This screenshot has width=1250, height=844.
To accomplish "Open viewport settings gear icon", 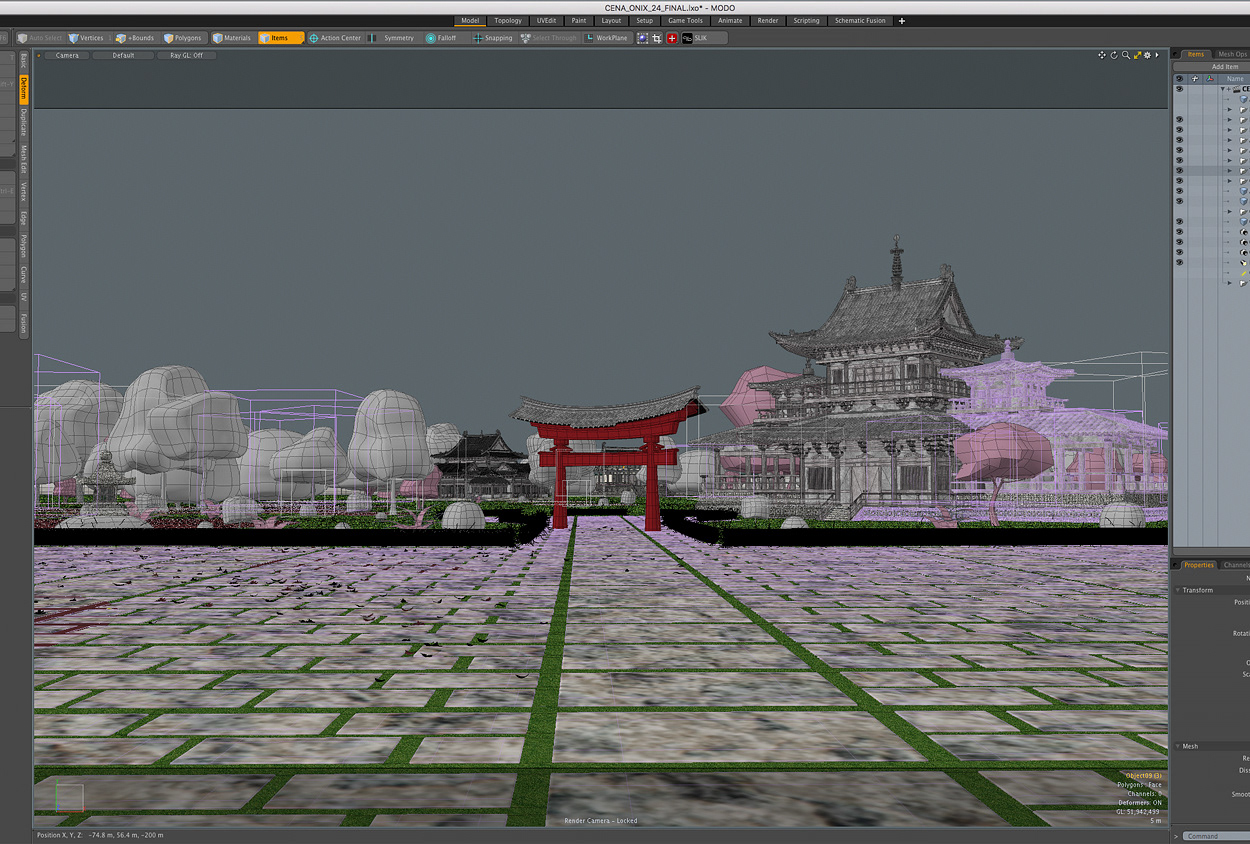I will (x=1148, y=55).
